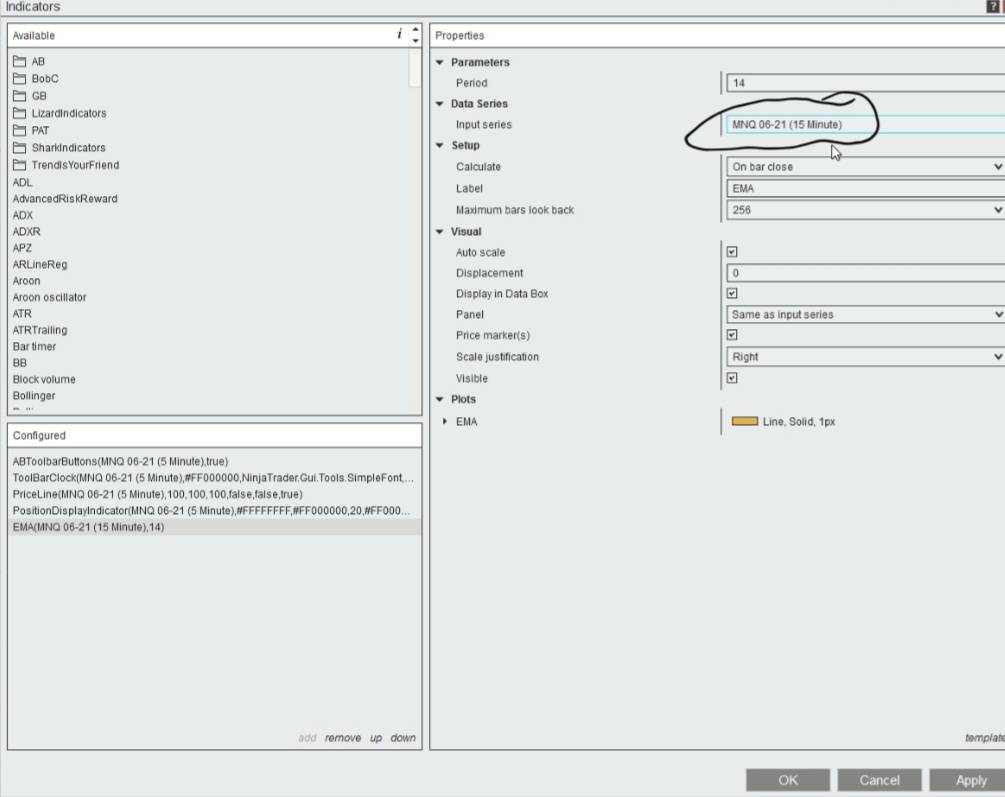1005x797 pixels.
Task: Select Aroon oscillator indicator
Action: point(49,298)
